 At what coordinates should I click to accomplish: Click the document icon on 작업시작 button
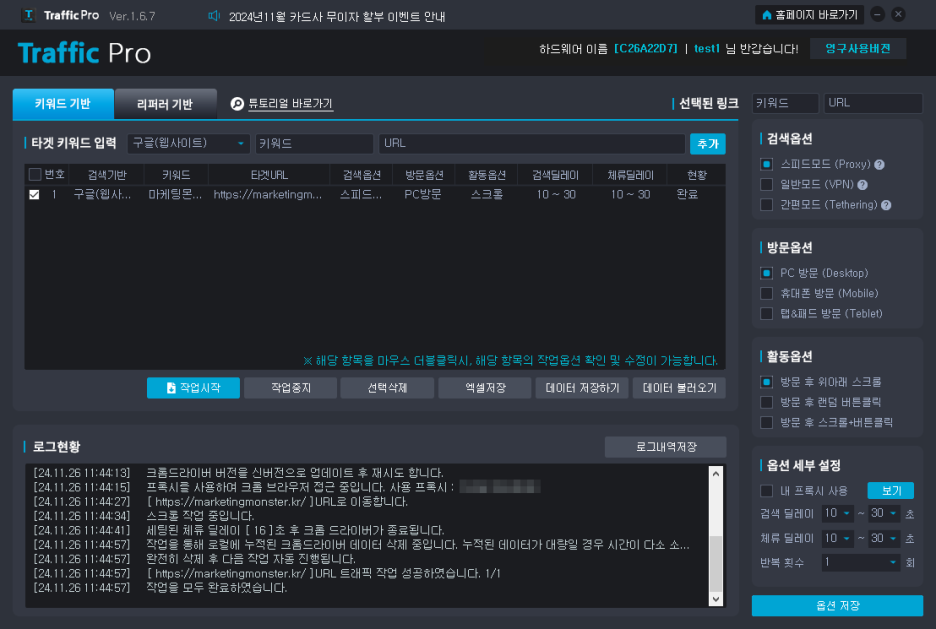click(171, 388)
